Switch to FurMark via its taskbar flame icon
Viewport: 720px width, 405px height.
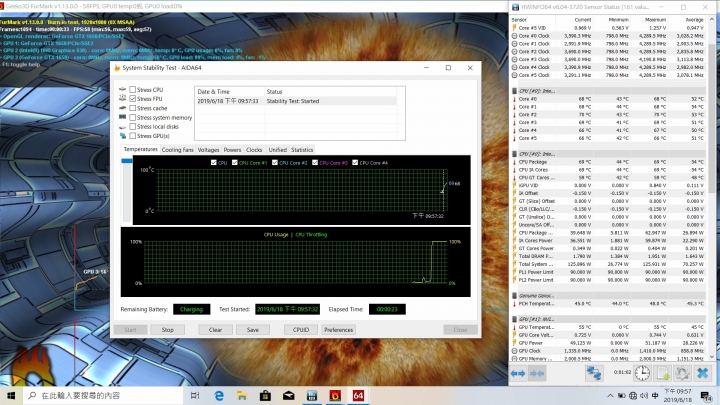pos(335,395)
